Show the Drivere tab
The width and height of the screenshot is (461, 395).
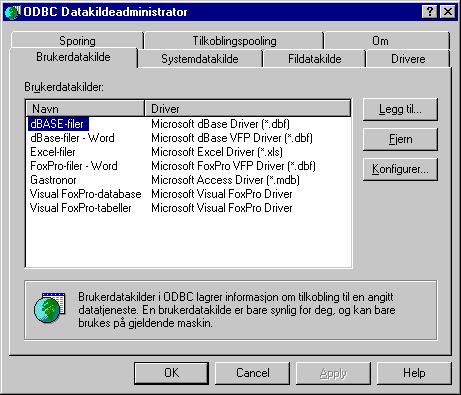pyautogui.click(x=408, y=59)
